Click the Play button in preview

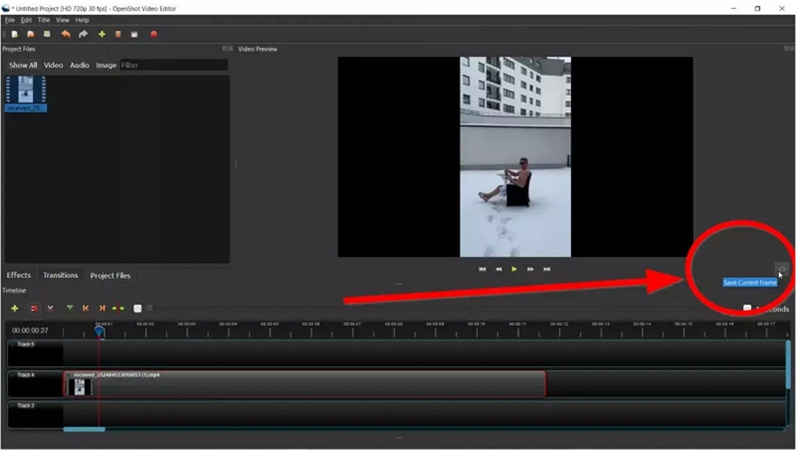point(514,269)
